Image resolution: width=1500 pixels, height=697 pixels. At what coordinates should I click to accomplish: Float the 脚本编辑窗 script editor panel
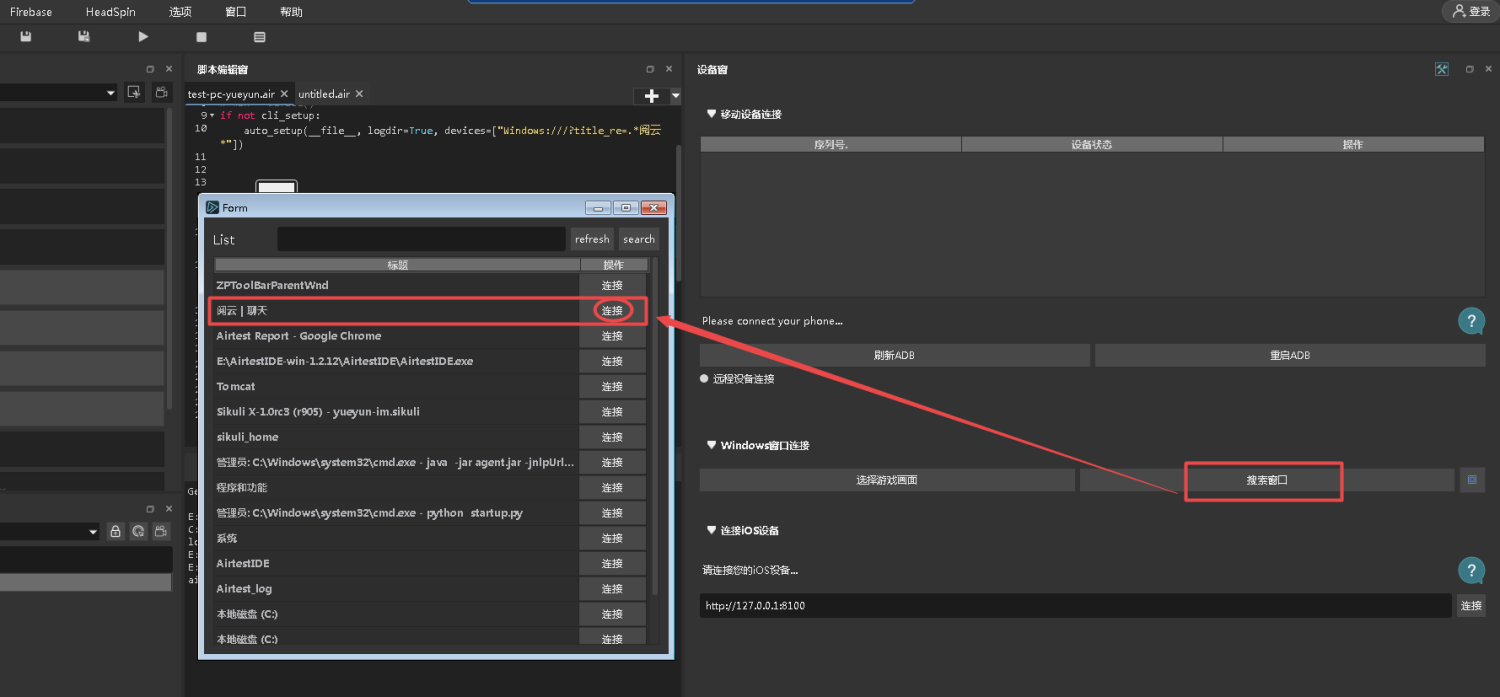650,69
